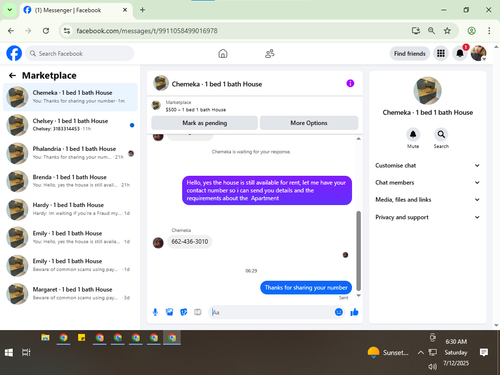The height and width of the screenshot is (375, 500).
Task: Click the taskbar clock 6:30 AM
Action: 456,342
